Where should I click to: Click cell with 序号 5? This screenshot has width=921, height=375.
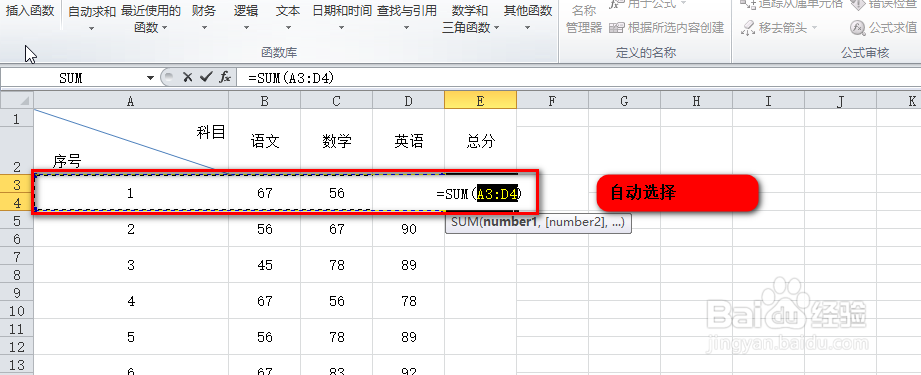[x=131, y=337]
